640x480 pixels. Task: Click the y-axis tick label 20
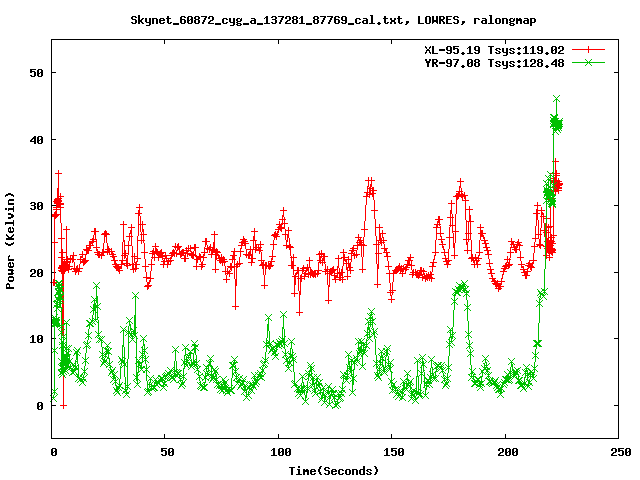pyautogui.click(x=36, y=273)
